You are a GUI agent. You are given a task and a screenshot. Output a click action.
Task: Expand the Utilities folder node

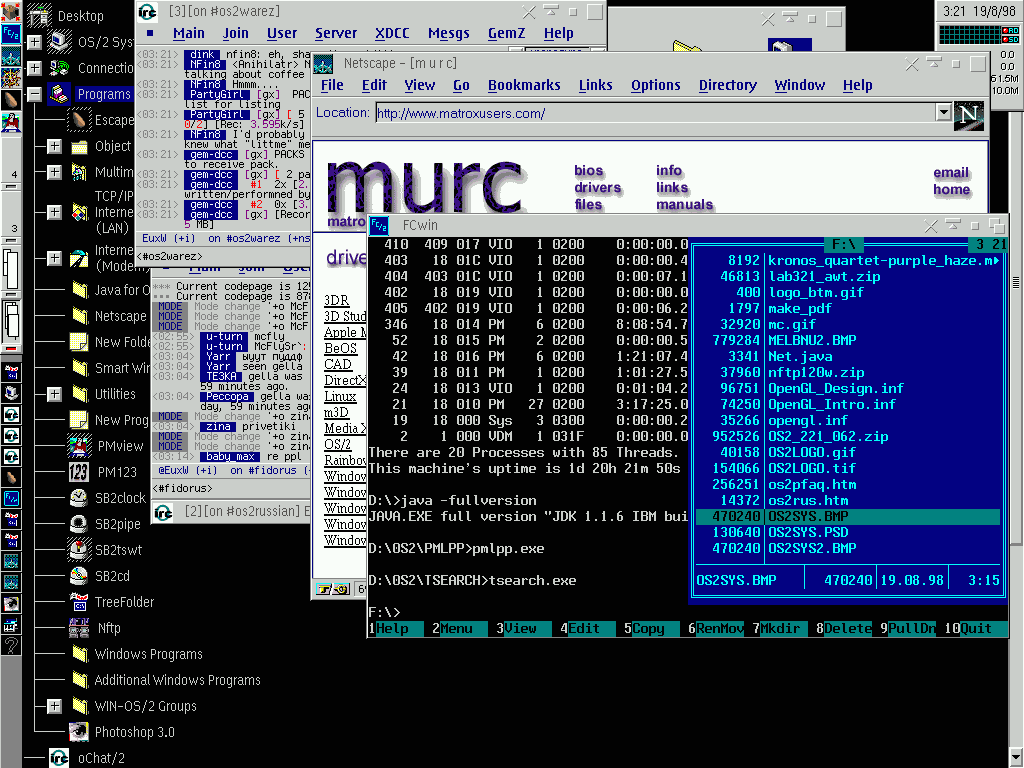54,394
